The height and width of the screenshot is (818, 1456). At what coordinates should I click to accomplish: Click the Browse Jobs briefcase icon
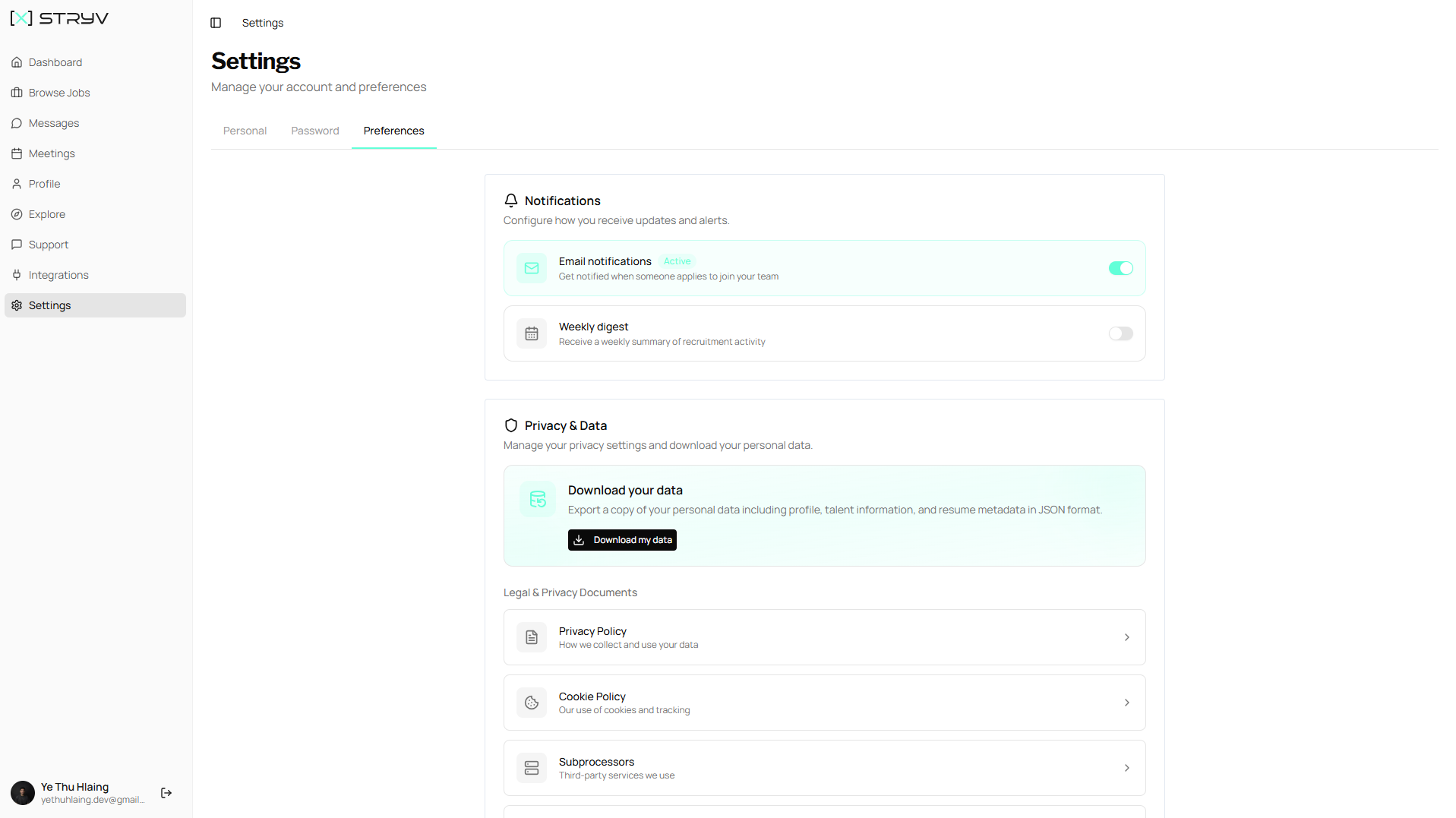point(17,93)
